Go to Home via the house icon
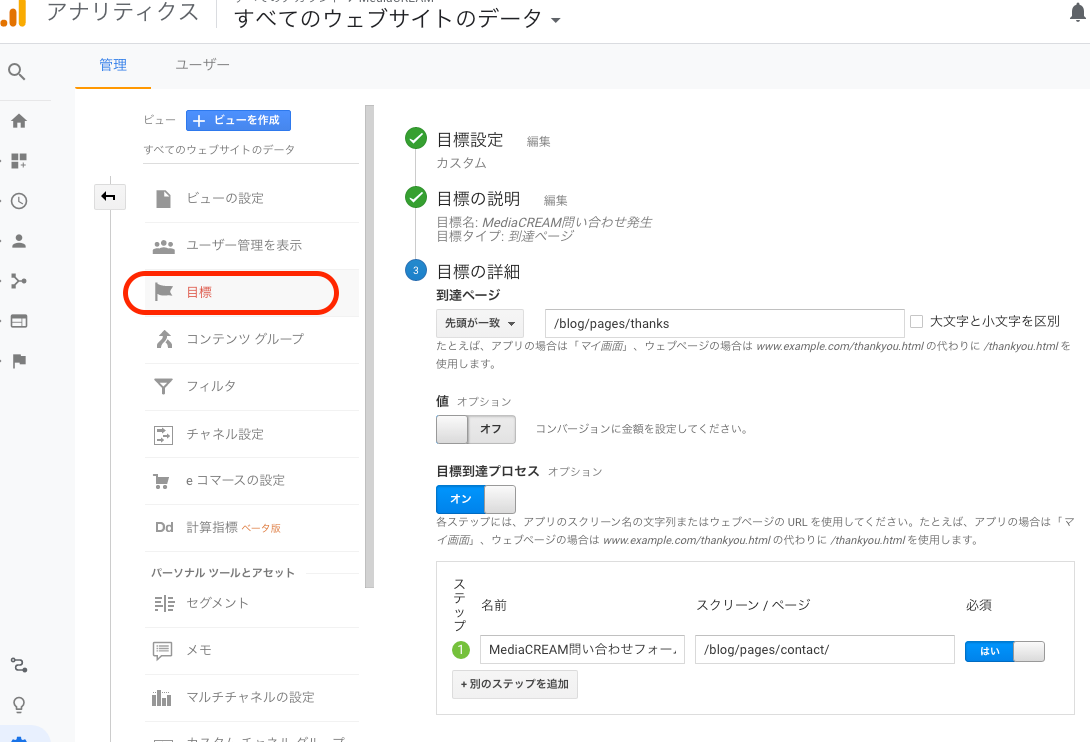Screen dimensions: 1090x742 pyautogui.click(x=19, y=121)
